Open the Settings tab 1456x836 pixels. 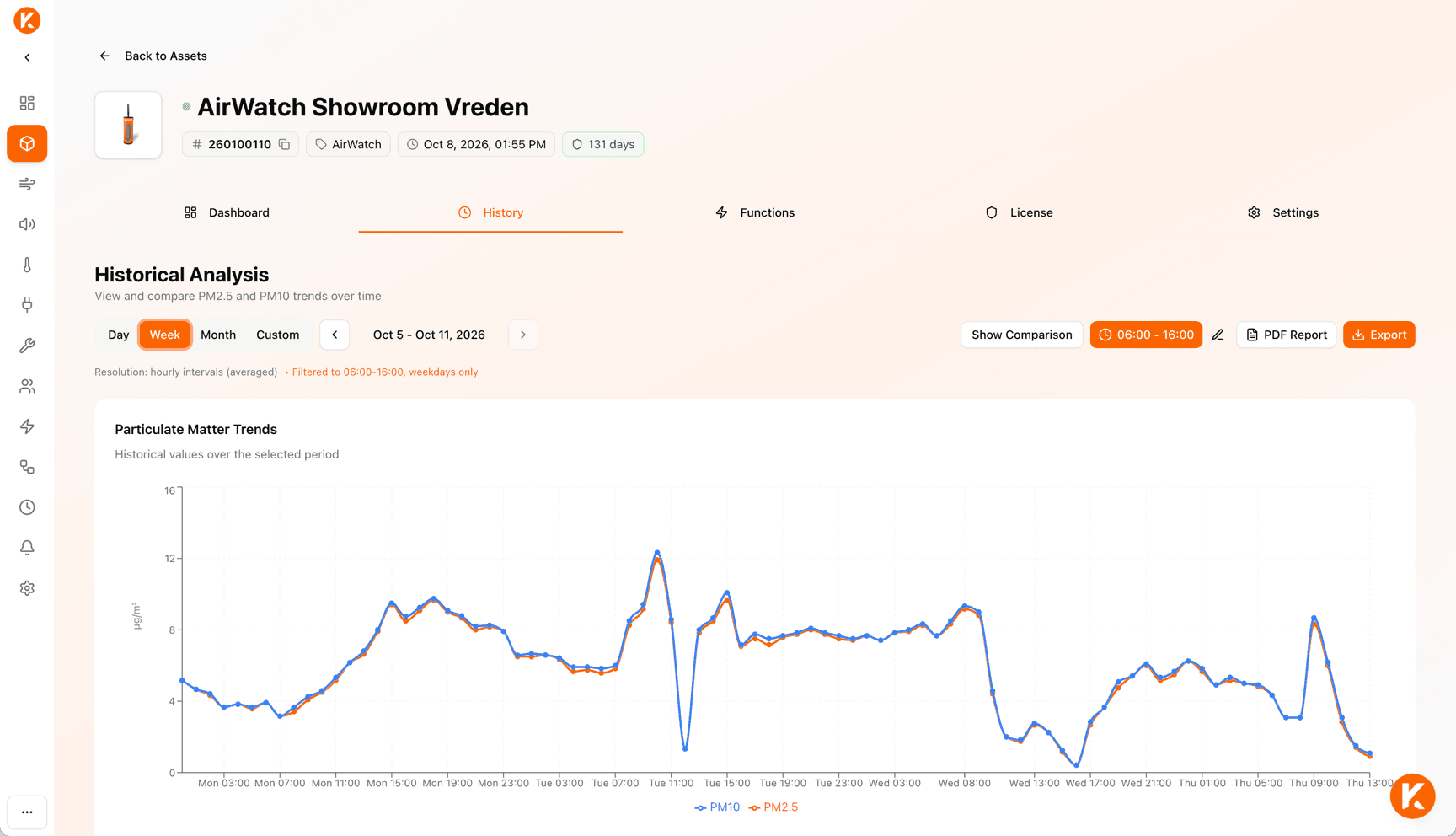click(x=1283, y=212)
